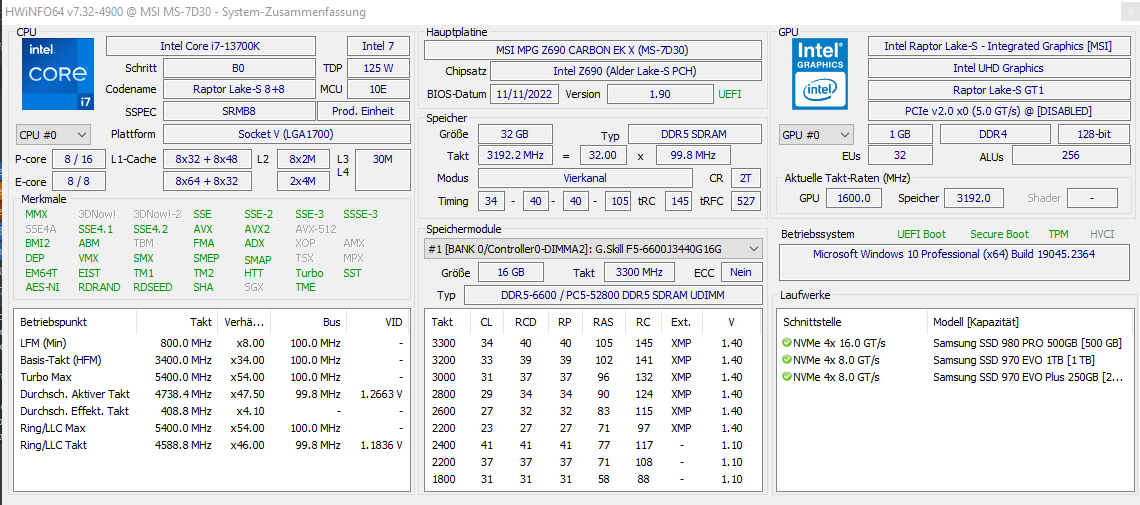The image size is (1140, 505).
Task: Click the DDR5-6600 / PC5-52800 module type field
Action: click(613, 296)
